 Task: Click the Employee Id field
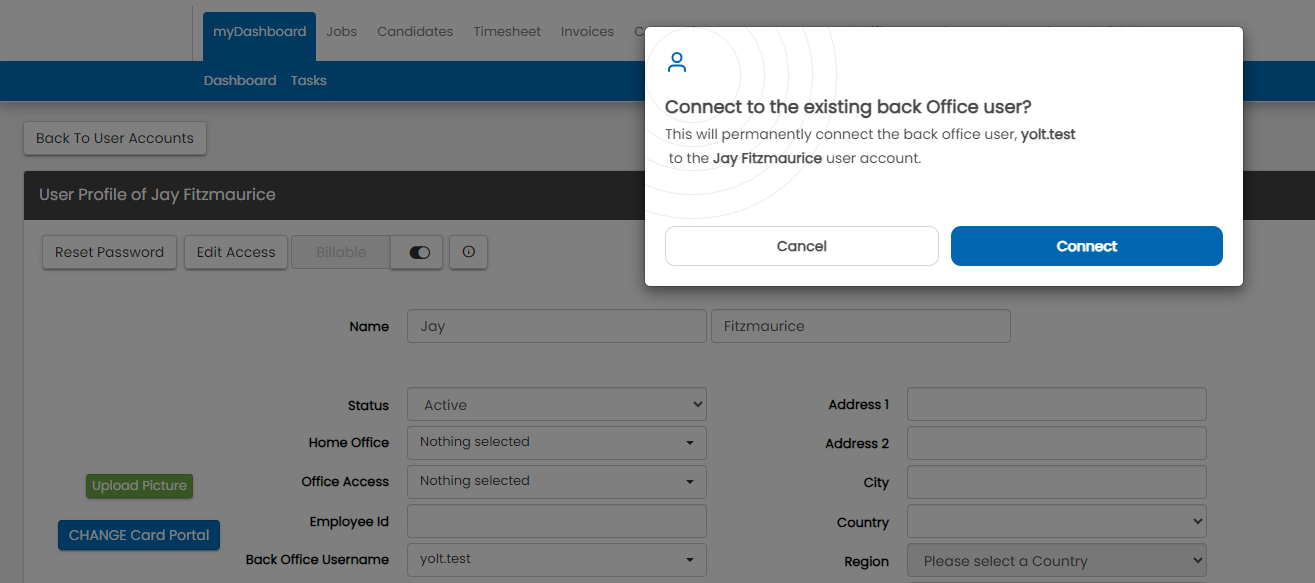[556, 521]
